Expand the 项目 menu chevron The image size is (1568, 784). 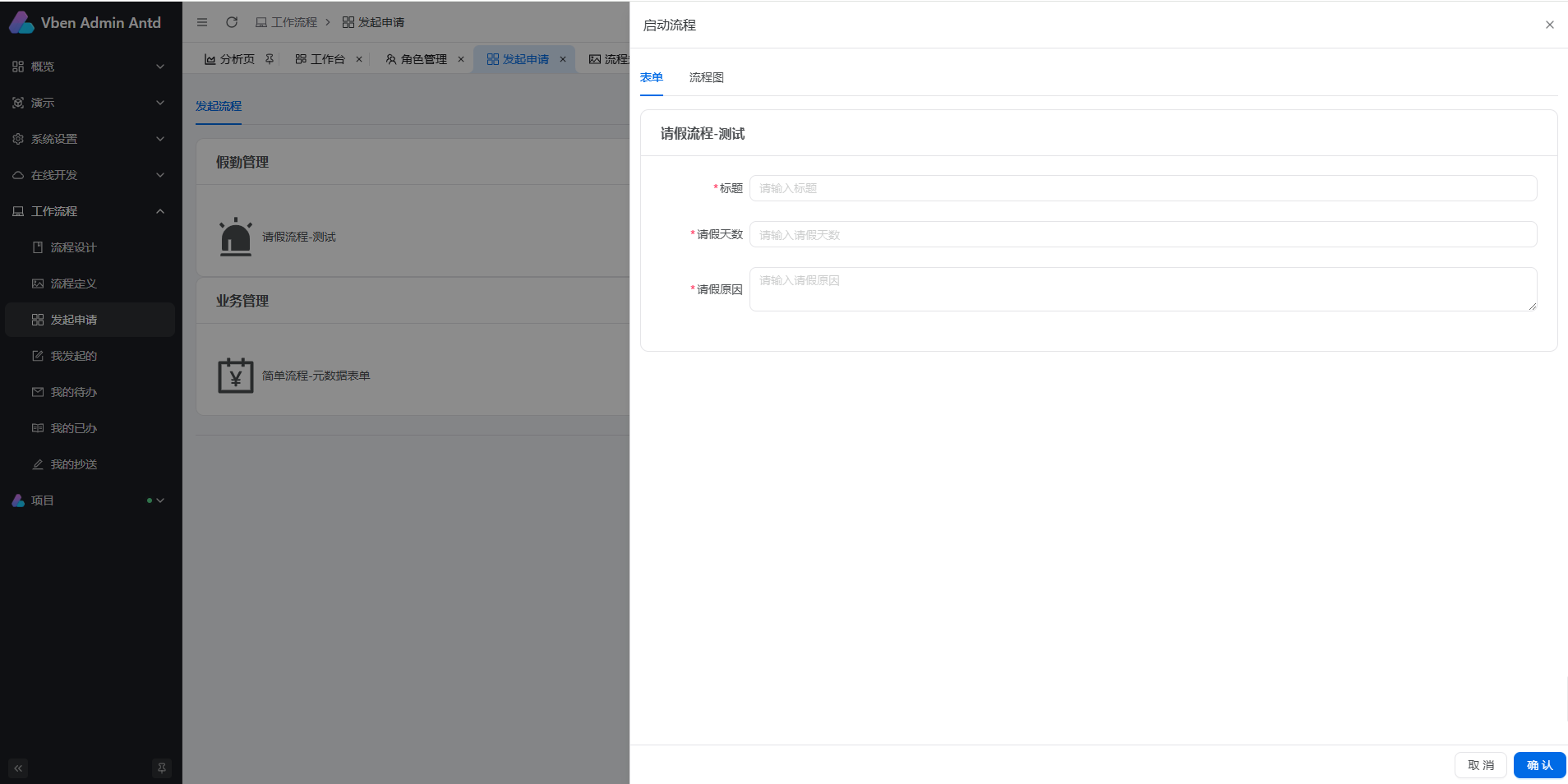(x=160, y=500)
